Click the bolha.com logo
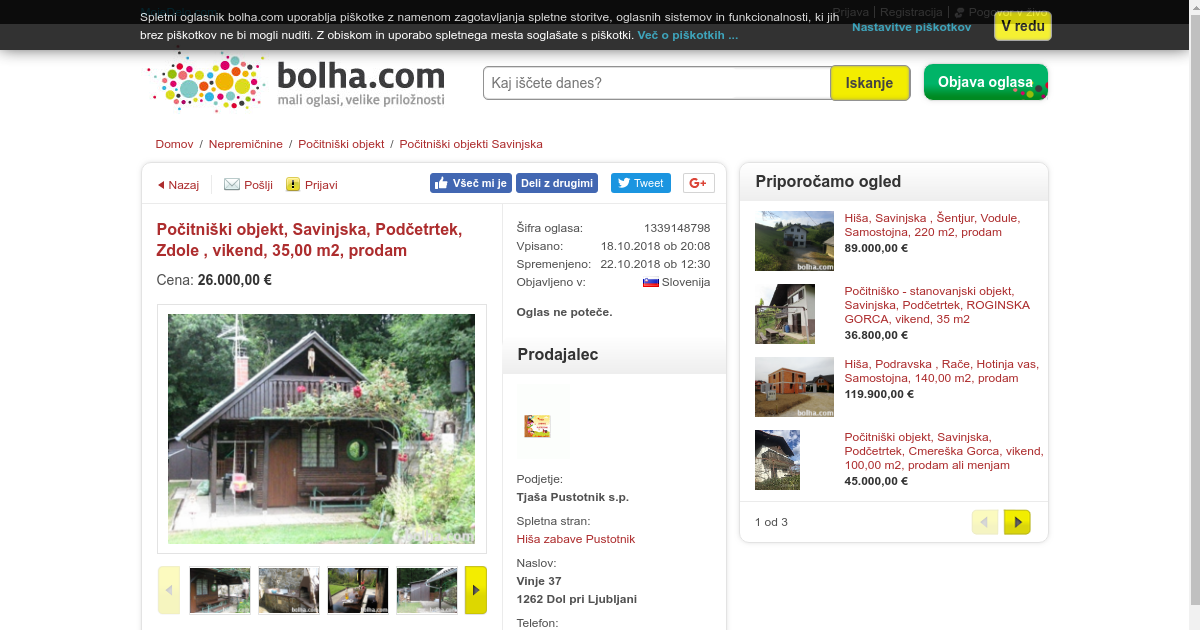This screenshot has width=1200, height=630. (296, 82)
